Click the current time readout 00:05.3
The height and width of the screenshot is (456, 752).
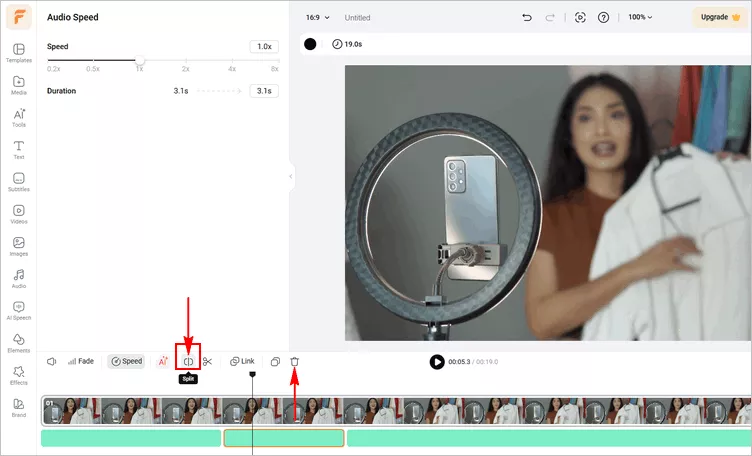[459, 362]
